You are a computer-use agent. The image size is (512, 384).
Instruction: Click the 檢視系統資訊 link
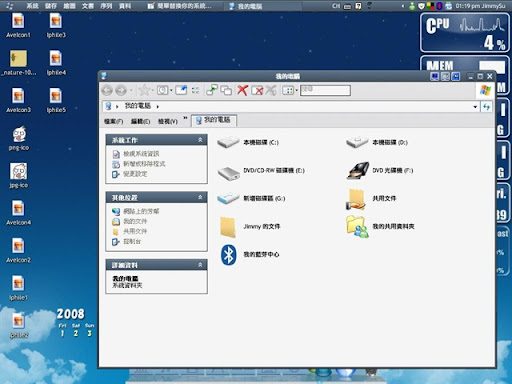click(141, 154)
